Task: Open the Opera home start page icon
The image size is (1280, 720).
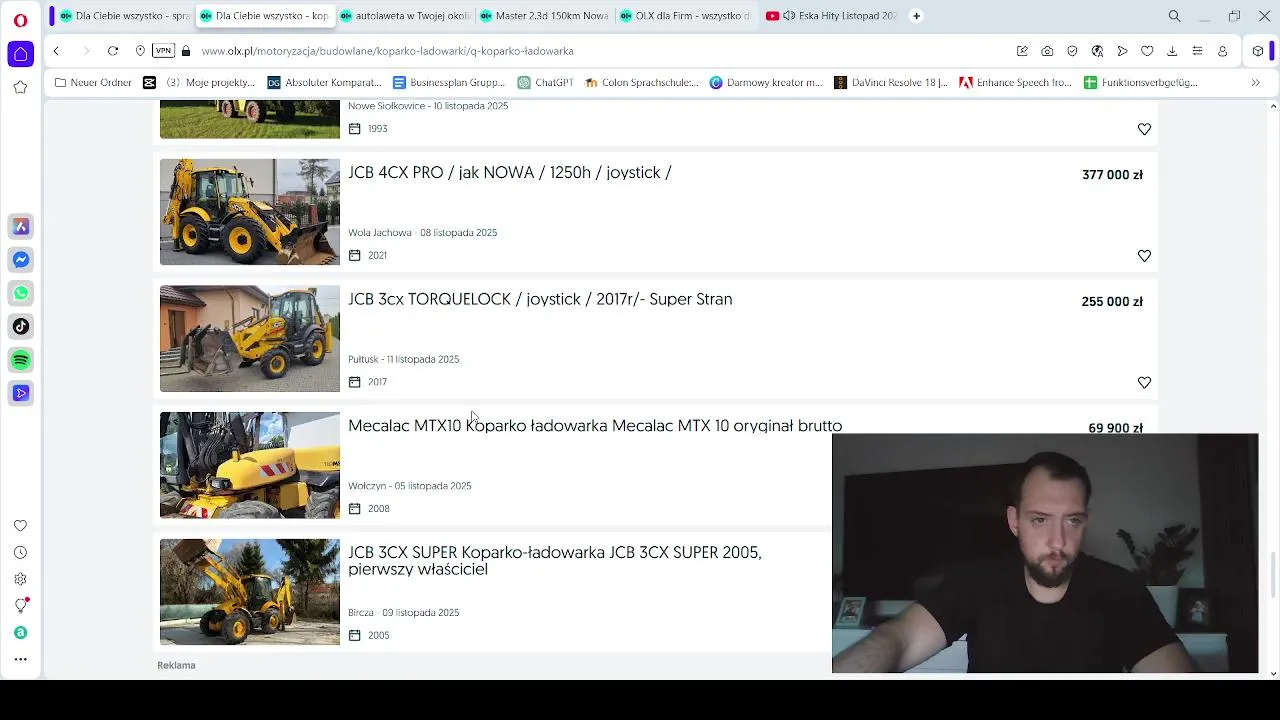Action: click(x=21, y=54)
